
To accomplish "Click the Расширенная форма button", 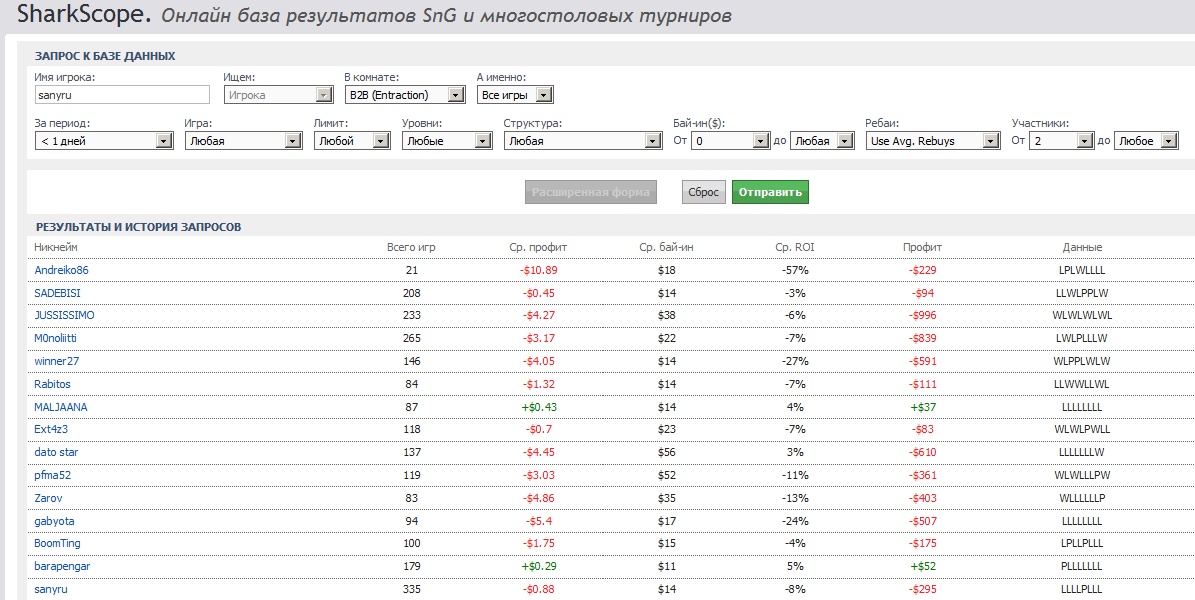I will click(x=590, y=192).
